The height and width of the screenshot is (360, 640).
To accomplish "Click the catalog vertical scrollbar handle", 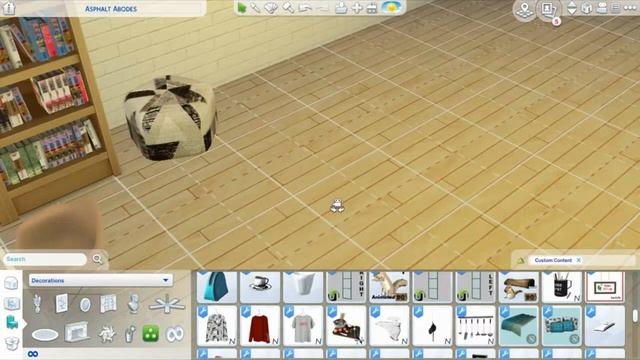I will point(635,316).
